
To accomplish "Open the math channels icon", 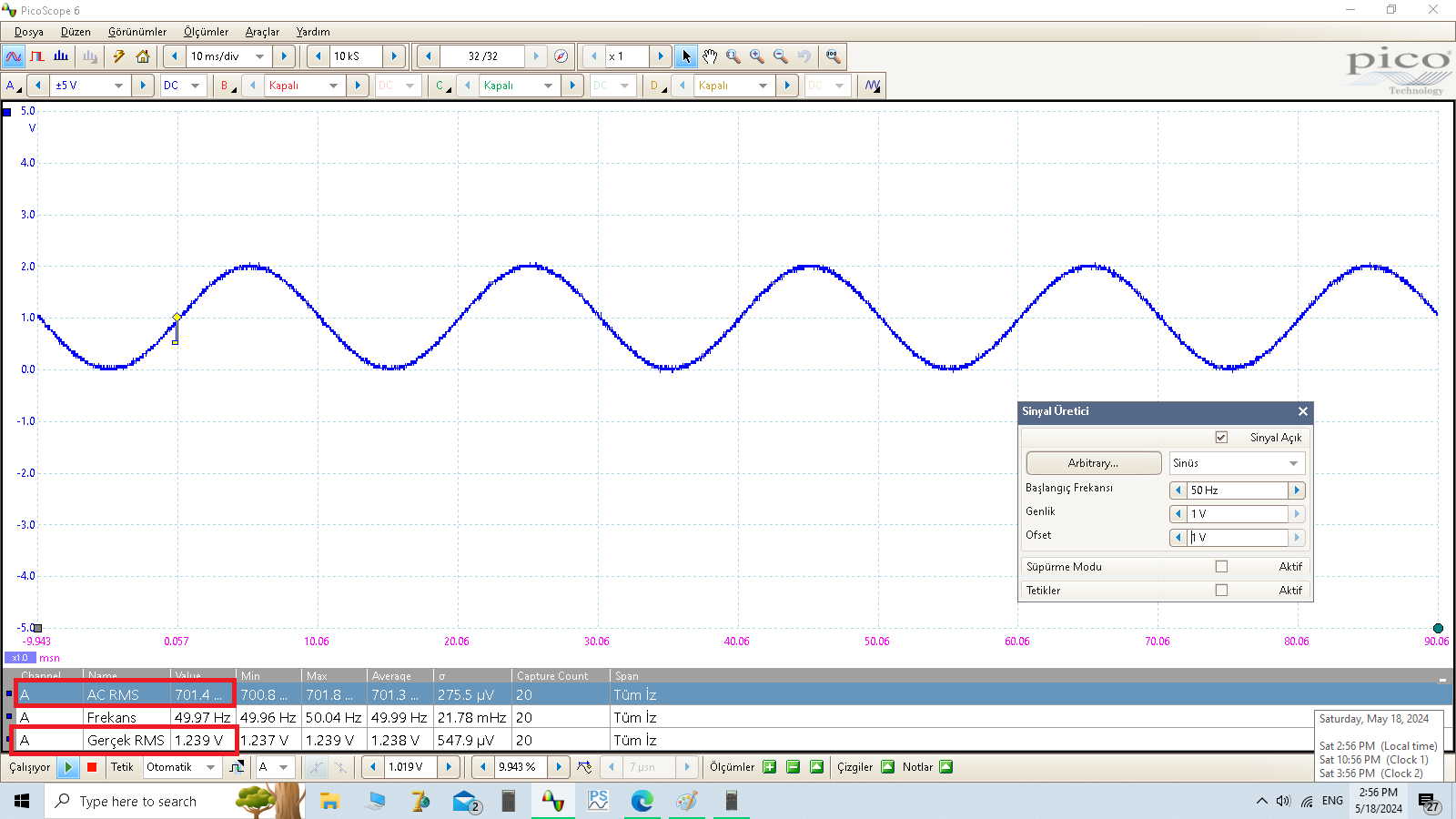I will [873, 86].
